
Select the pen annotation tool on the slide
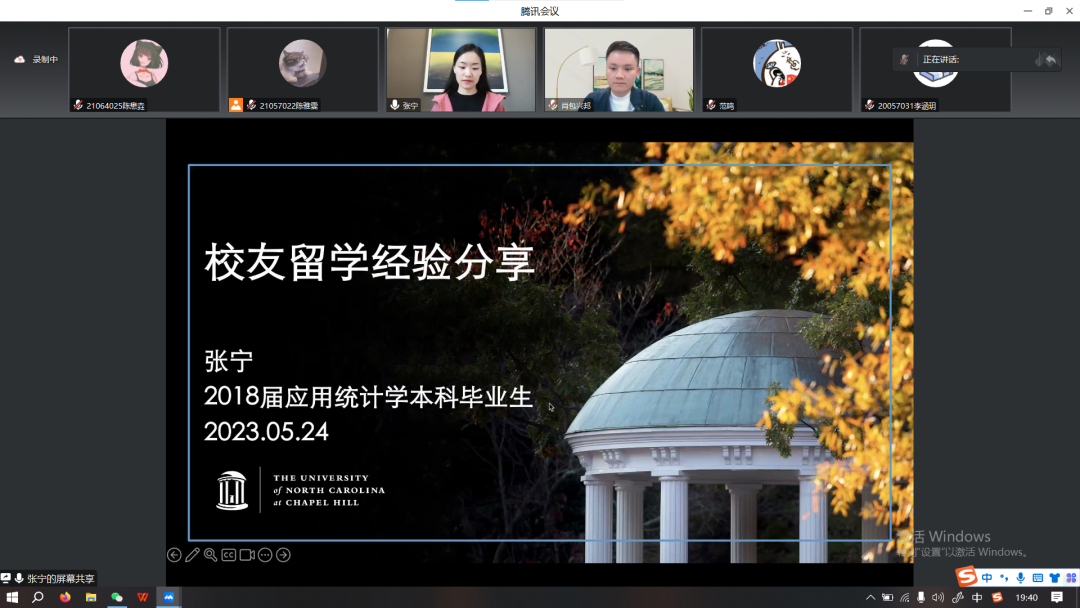(x=192, y=555)
